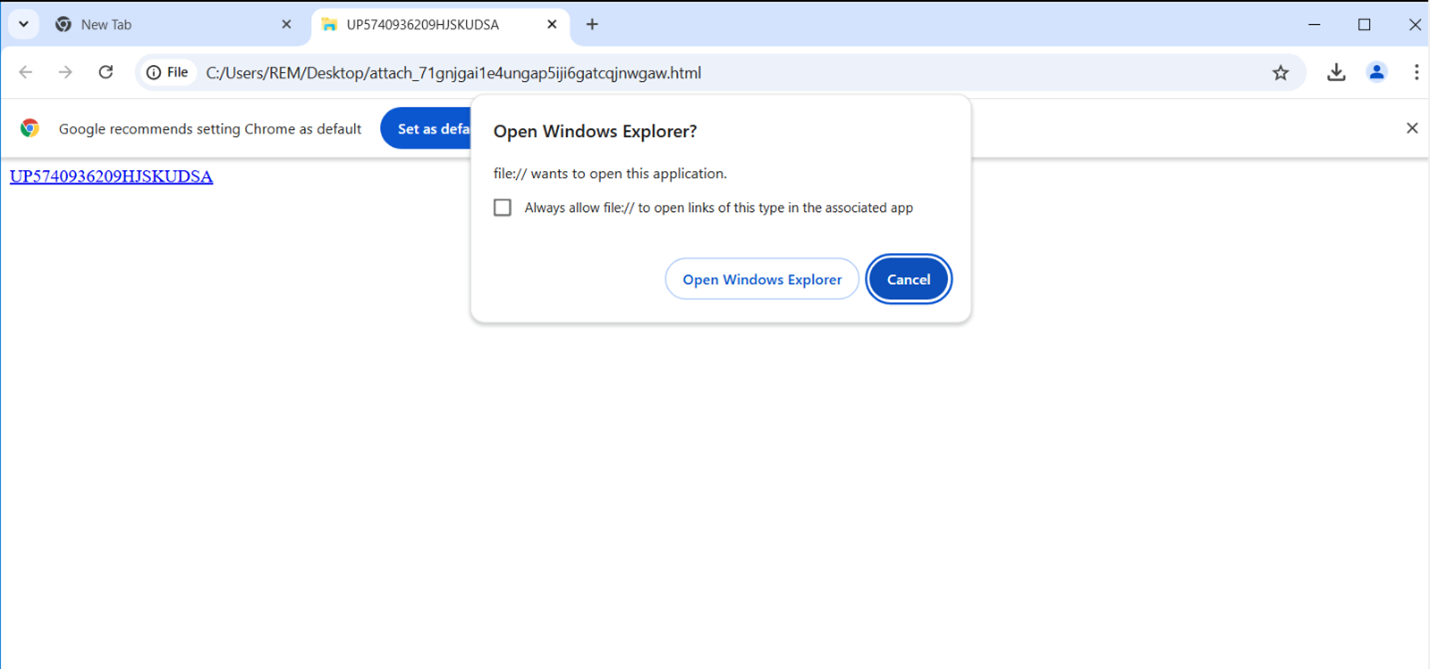Open the three-dot Chrome menu
This screenshot has width=1430, height=669.
point(1416,72)
